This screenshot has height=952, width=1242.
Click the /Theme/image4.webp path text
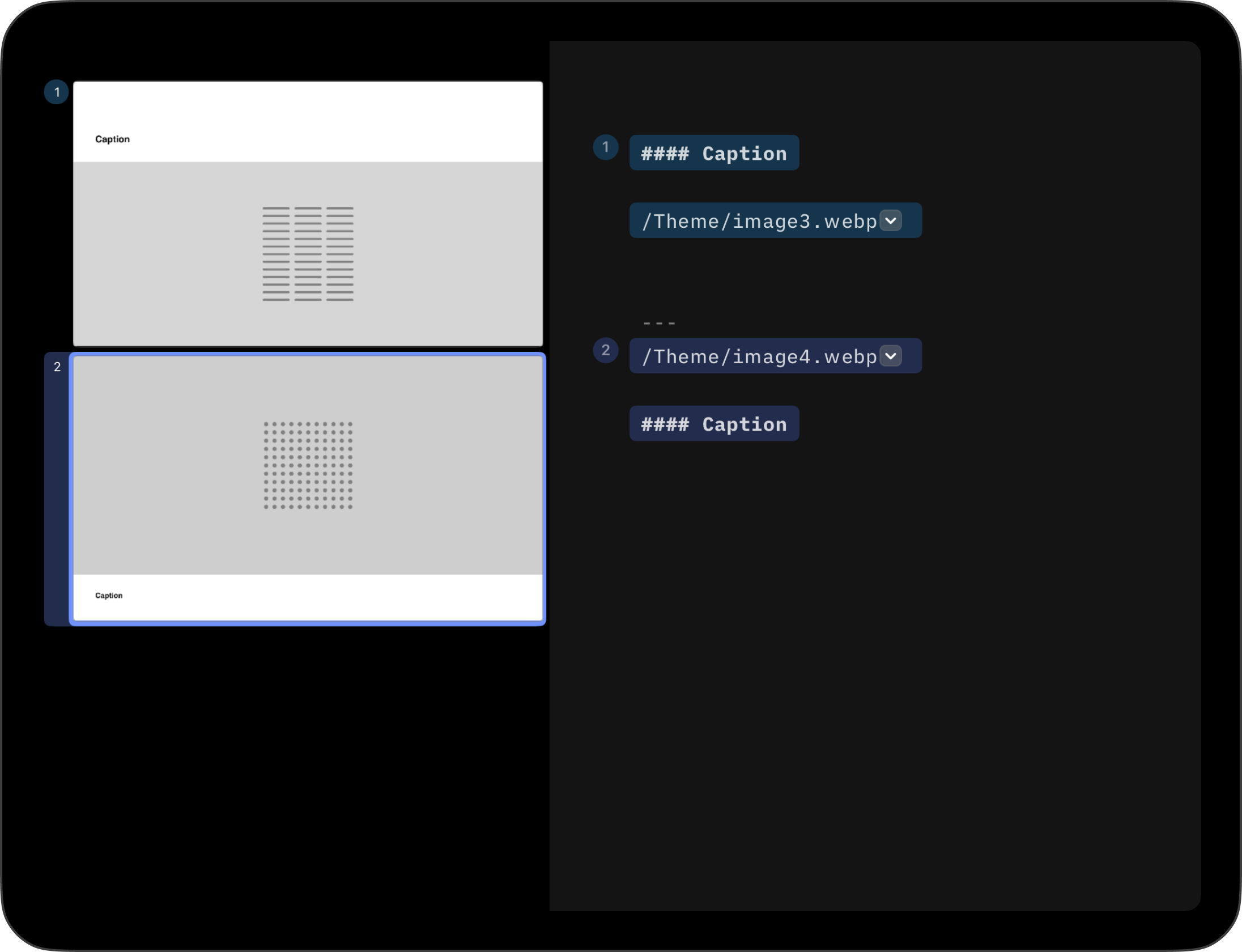tap(759, 356)
